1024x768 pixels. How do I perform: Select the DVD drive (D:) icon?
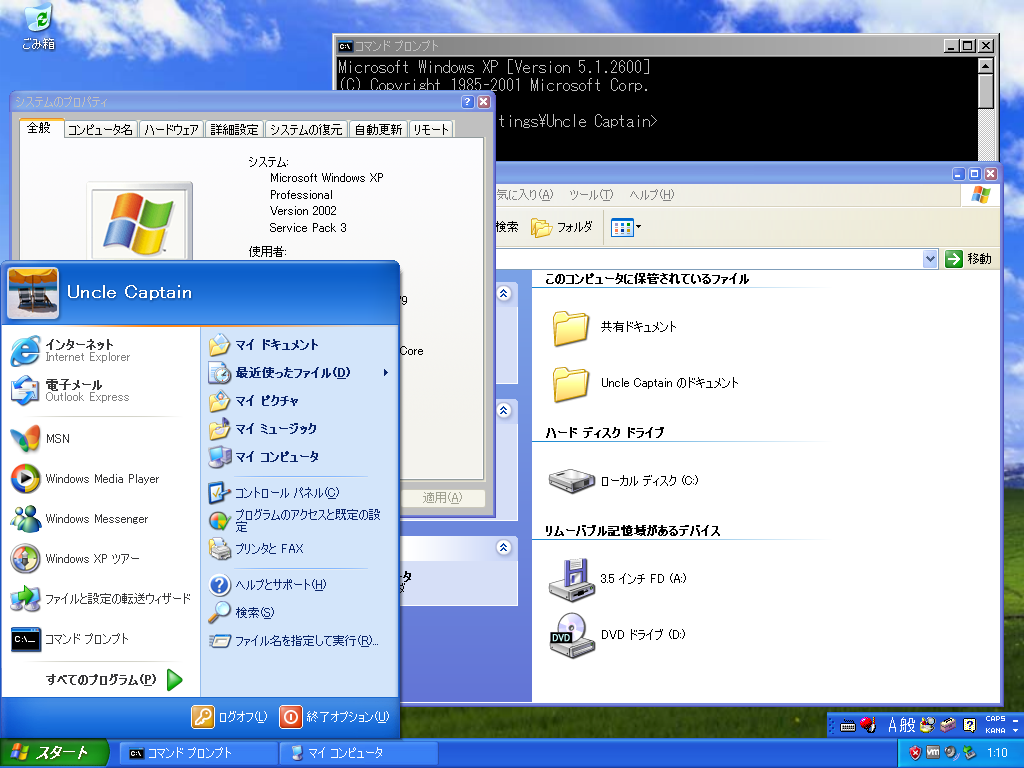pyautogui.click(x=572, y=634)
